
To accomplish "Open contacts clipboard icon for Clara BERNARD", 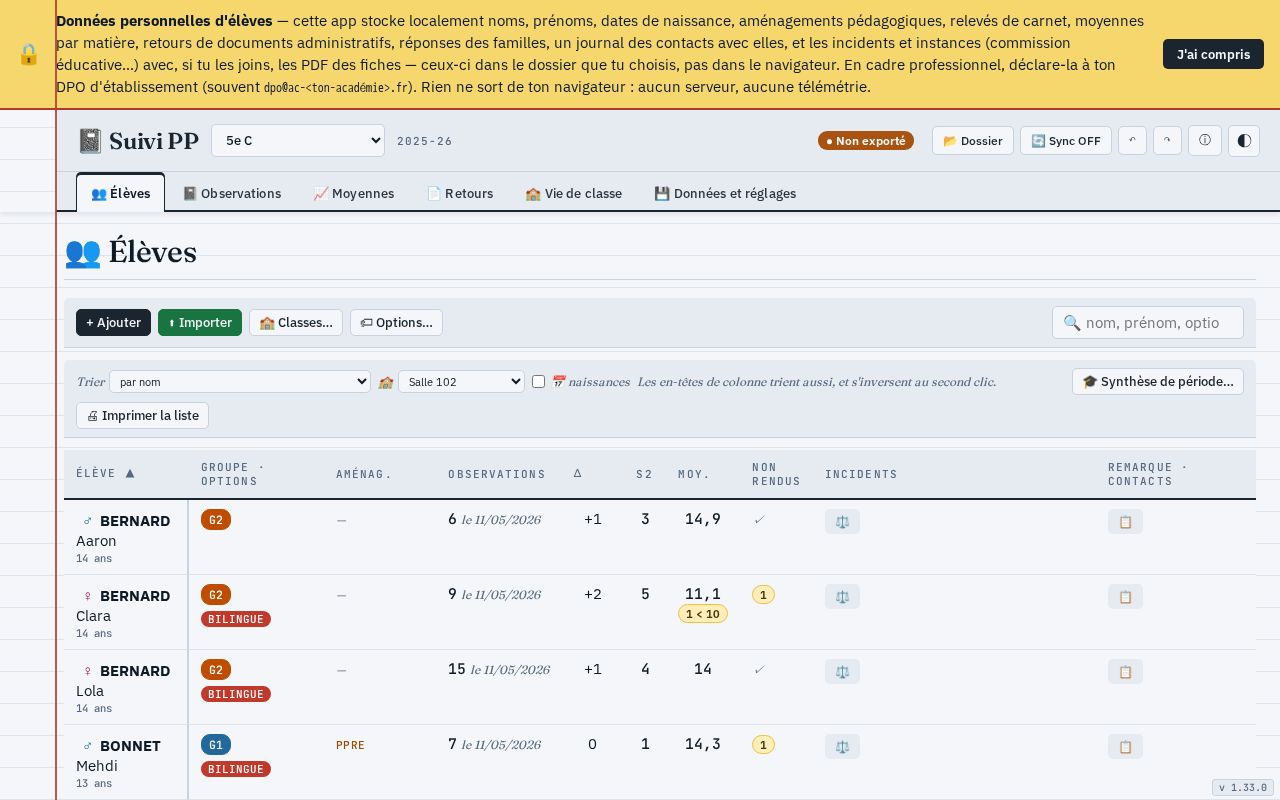I will pos(1125,597).
